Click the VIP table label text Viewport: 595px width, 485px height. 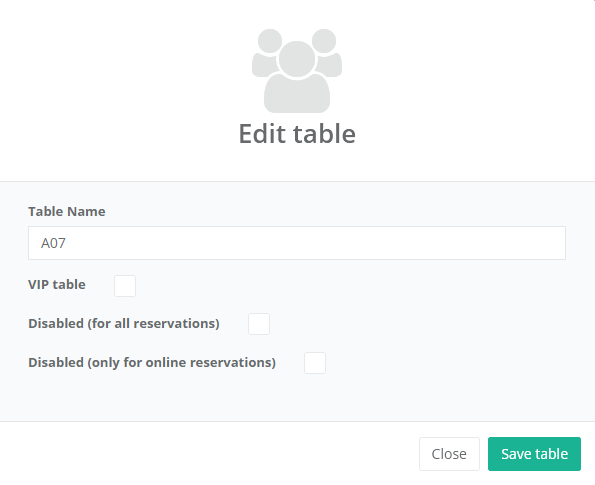pos(57,285)
